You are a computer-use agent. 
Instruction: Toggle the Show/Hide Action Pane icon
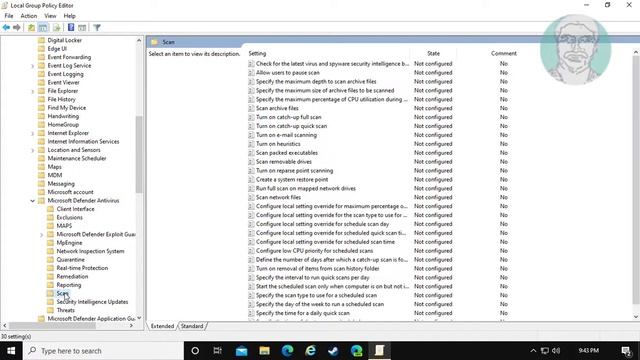point(82,27)
